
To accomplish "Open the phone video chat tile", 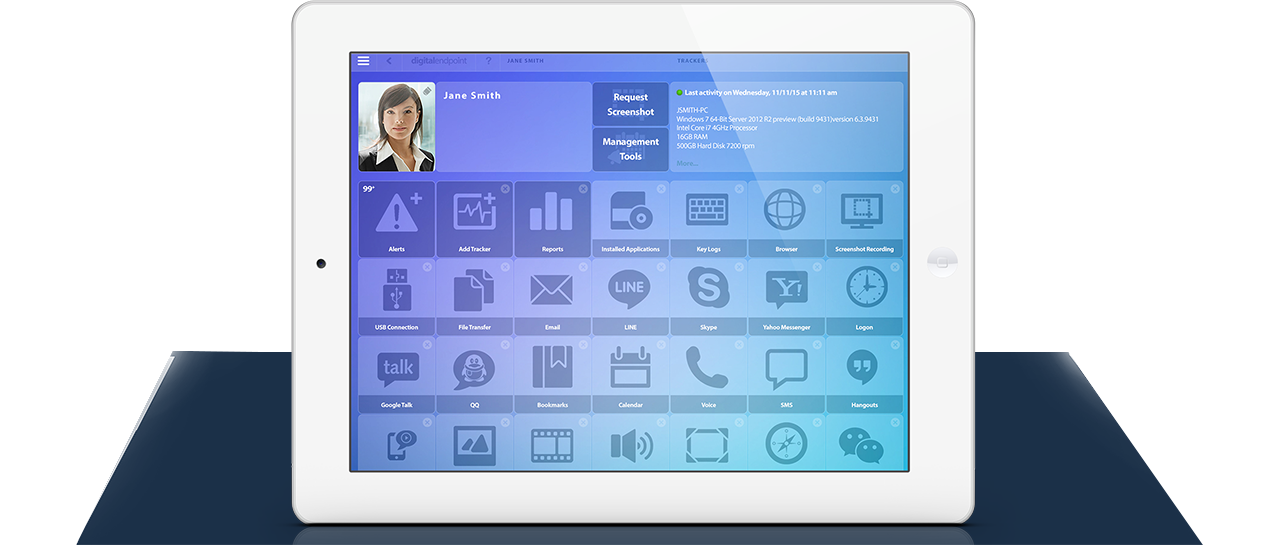I will pyautogui.click(x=397, y=443).
